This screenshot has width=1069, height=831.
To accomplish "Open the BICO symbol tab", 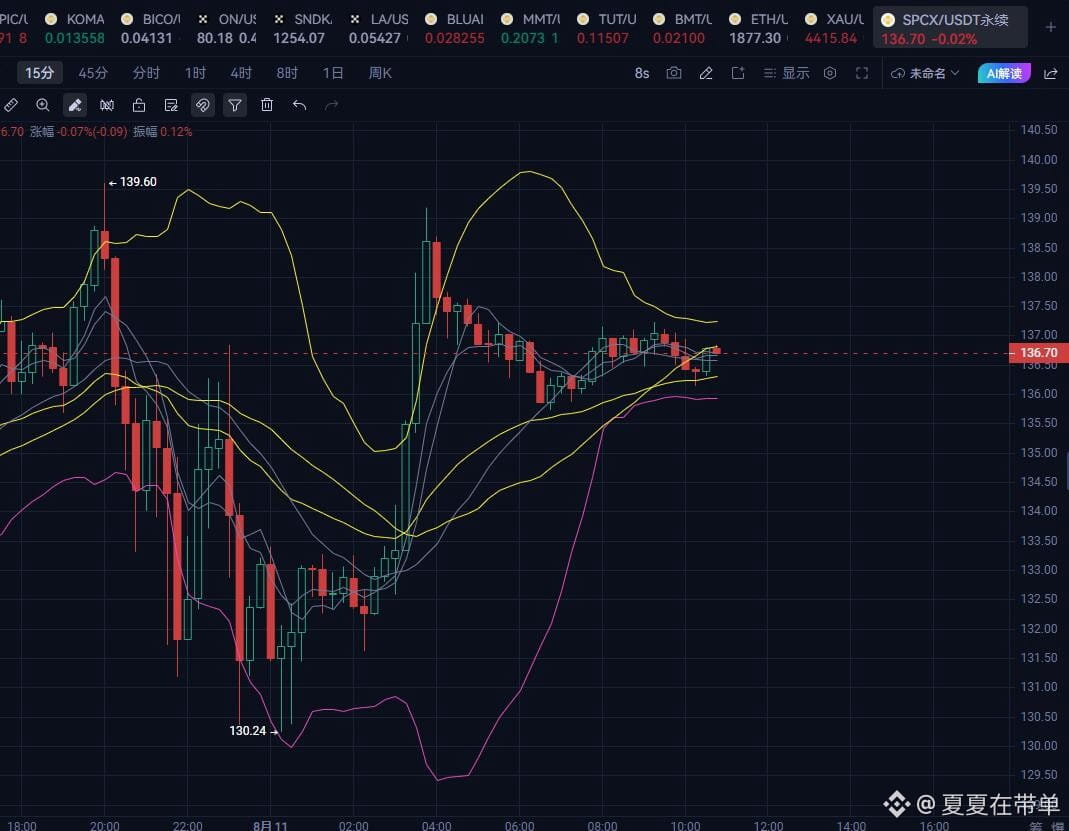I will [x=151, y=28].
